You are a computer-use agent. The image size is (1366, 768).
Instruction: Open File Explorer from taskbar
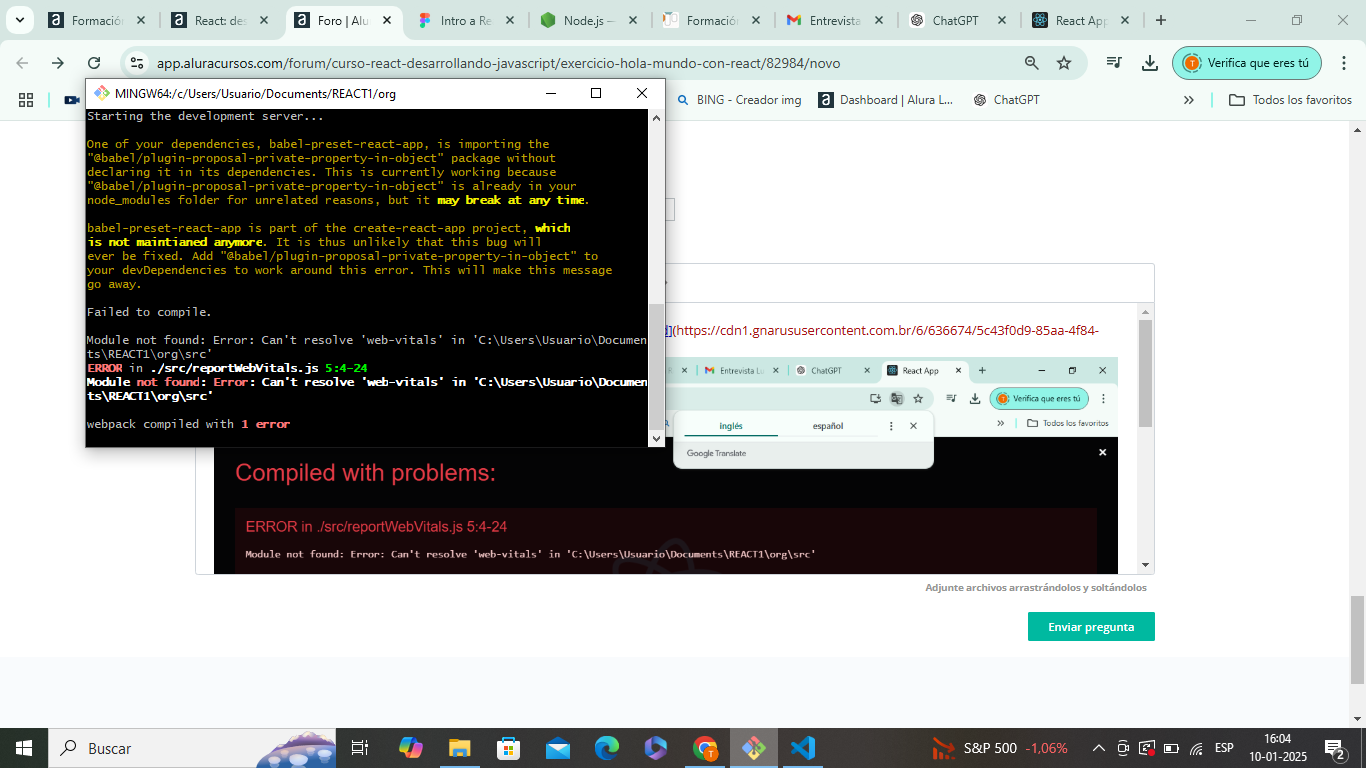tap(459, 748)
